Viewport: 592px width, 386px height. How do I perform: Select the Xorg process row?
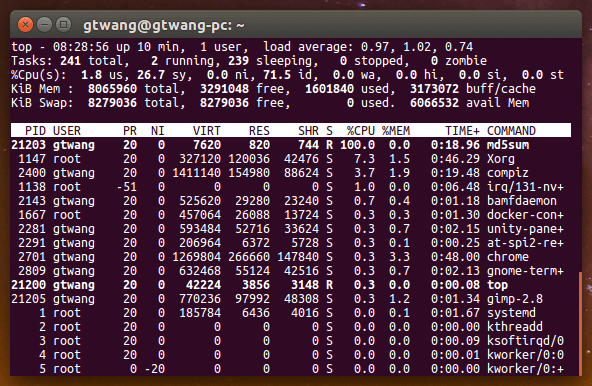pyautogui.click(x=291, y=159)
